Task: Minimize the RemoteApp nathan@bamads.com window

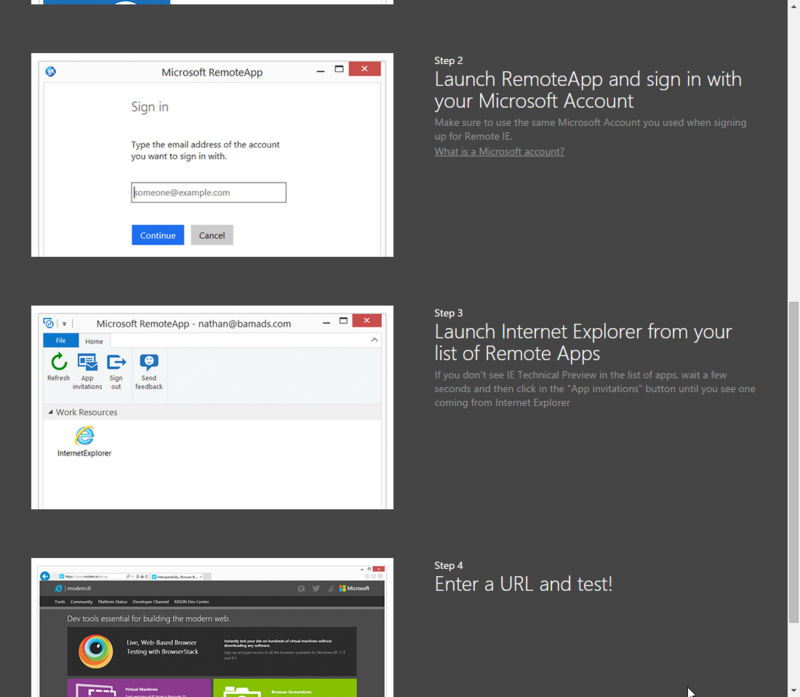Action: tap(327, 322)
